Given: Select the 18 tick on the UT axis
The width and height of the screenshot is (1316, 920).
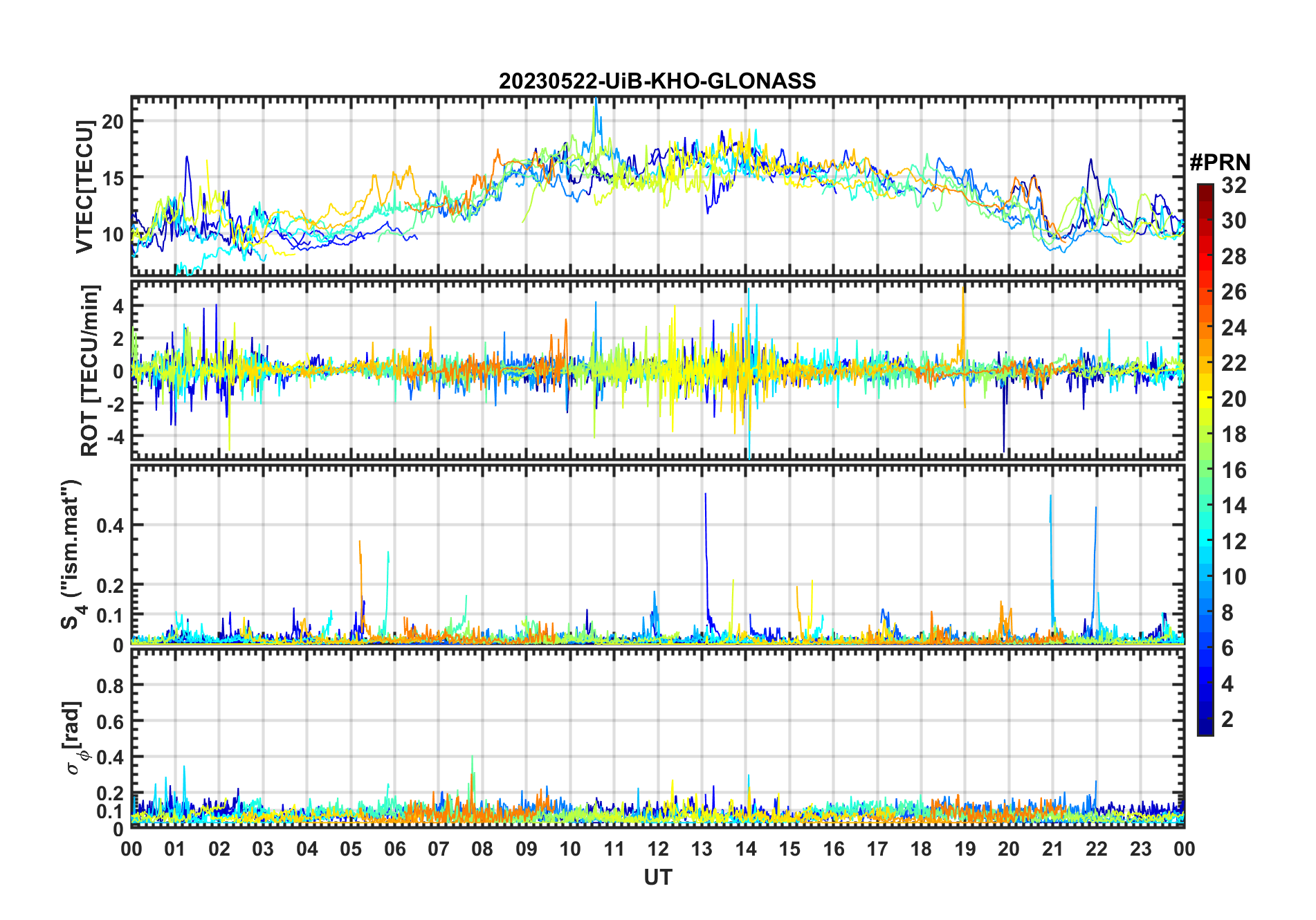Looking at the screenshot, I should pyautogui.click(x=921, y=849).
